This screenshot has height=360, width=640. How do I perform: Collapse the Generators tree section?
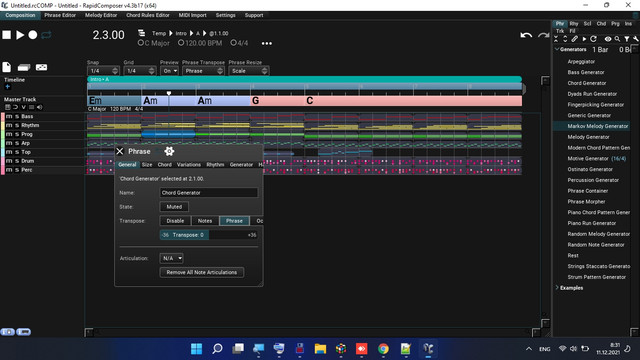coord(557,49)
